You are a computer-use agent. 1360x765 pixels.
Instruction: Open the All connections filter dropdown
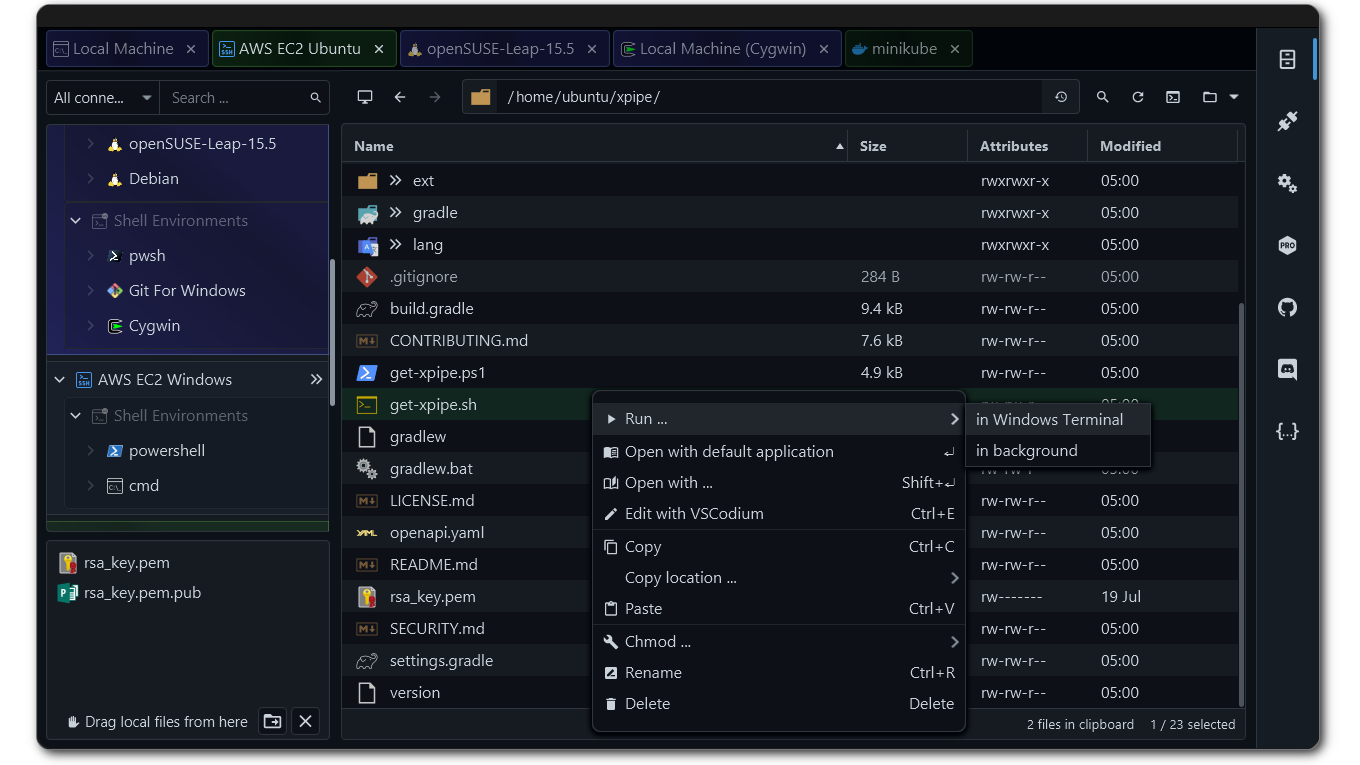[x=103, y=98]
